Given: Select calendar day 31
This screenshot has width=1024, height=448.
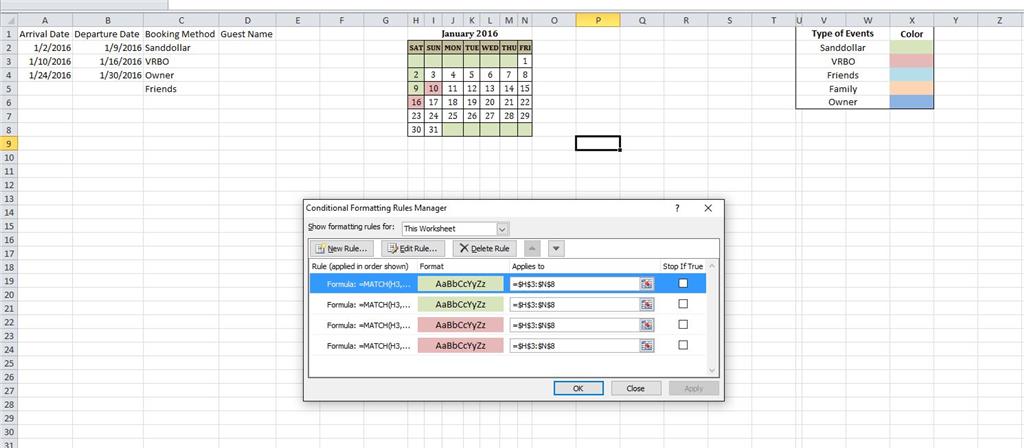Looking at the screenshot, I should [434, 129].
